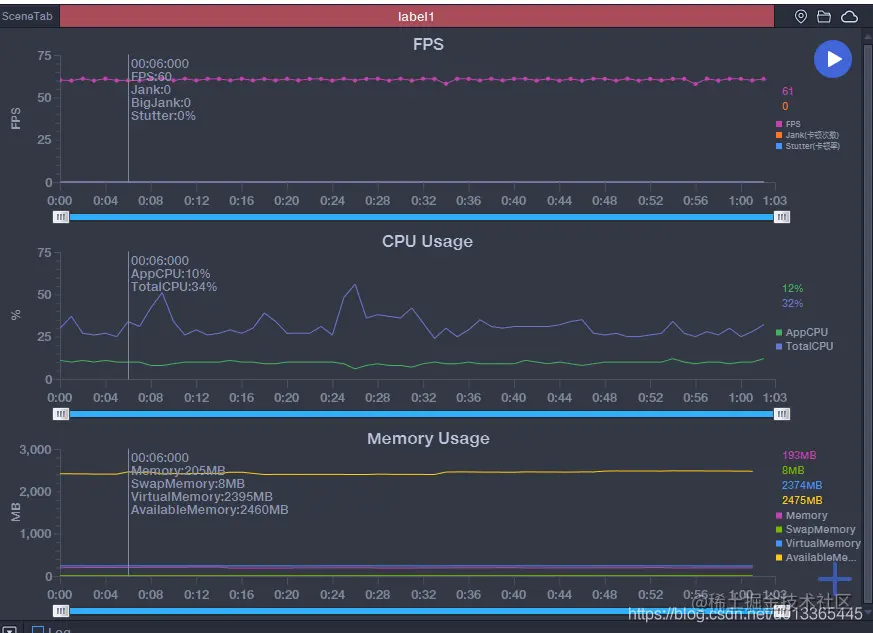
Task: Click the 0:24 time label under CPU Usage chart
Action: pos(332,398)
